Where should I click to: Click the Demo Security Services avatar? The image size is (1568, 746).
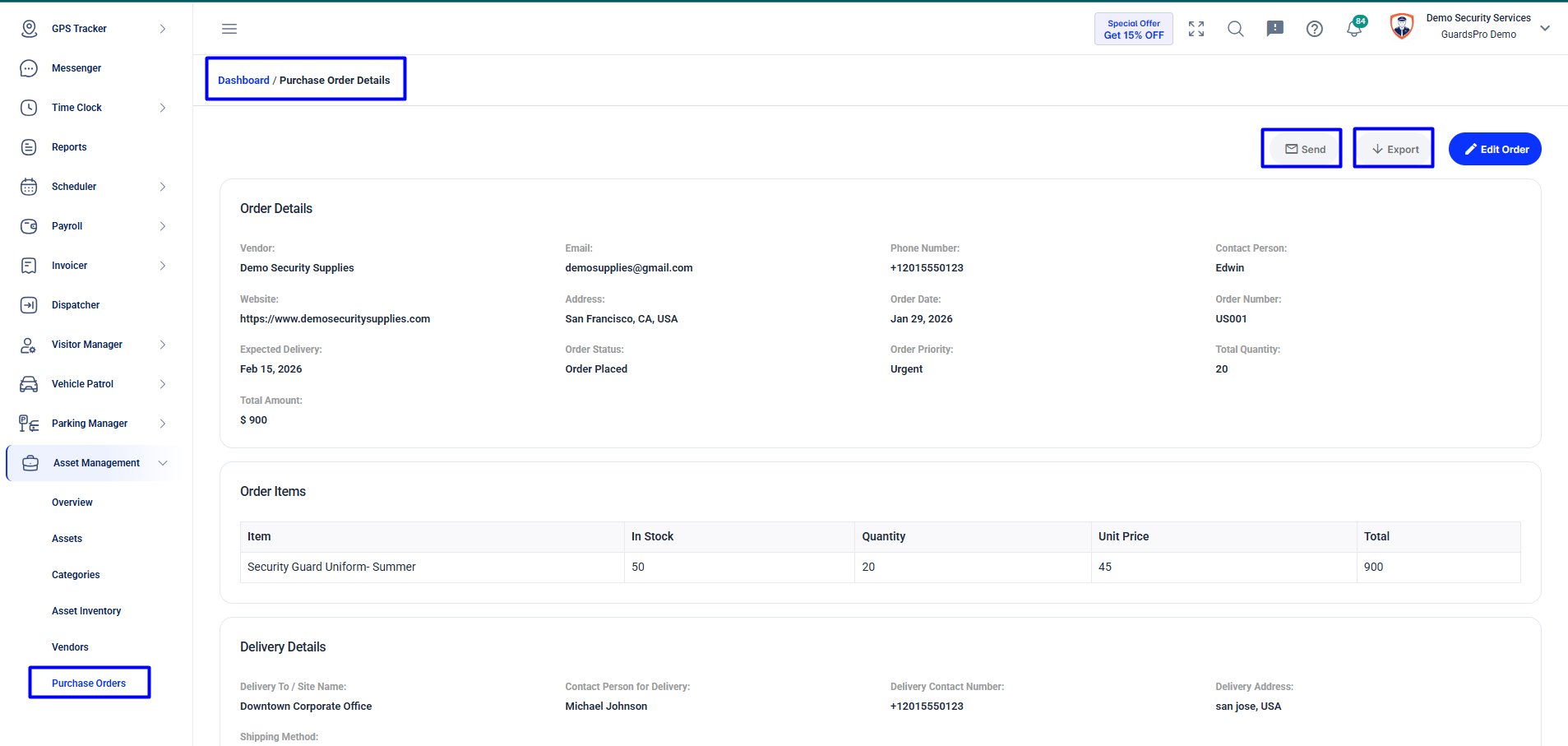1402,26
